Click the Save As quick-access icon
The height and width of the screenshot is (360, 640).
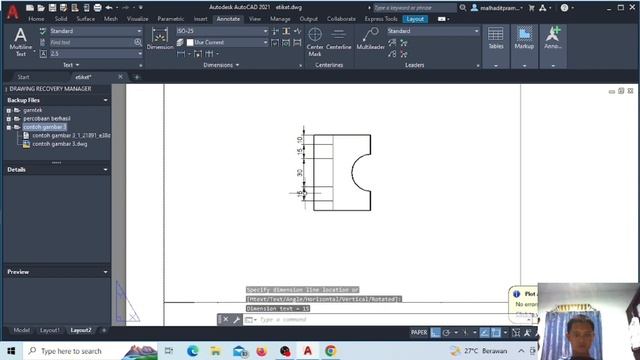click(63, 7)
